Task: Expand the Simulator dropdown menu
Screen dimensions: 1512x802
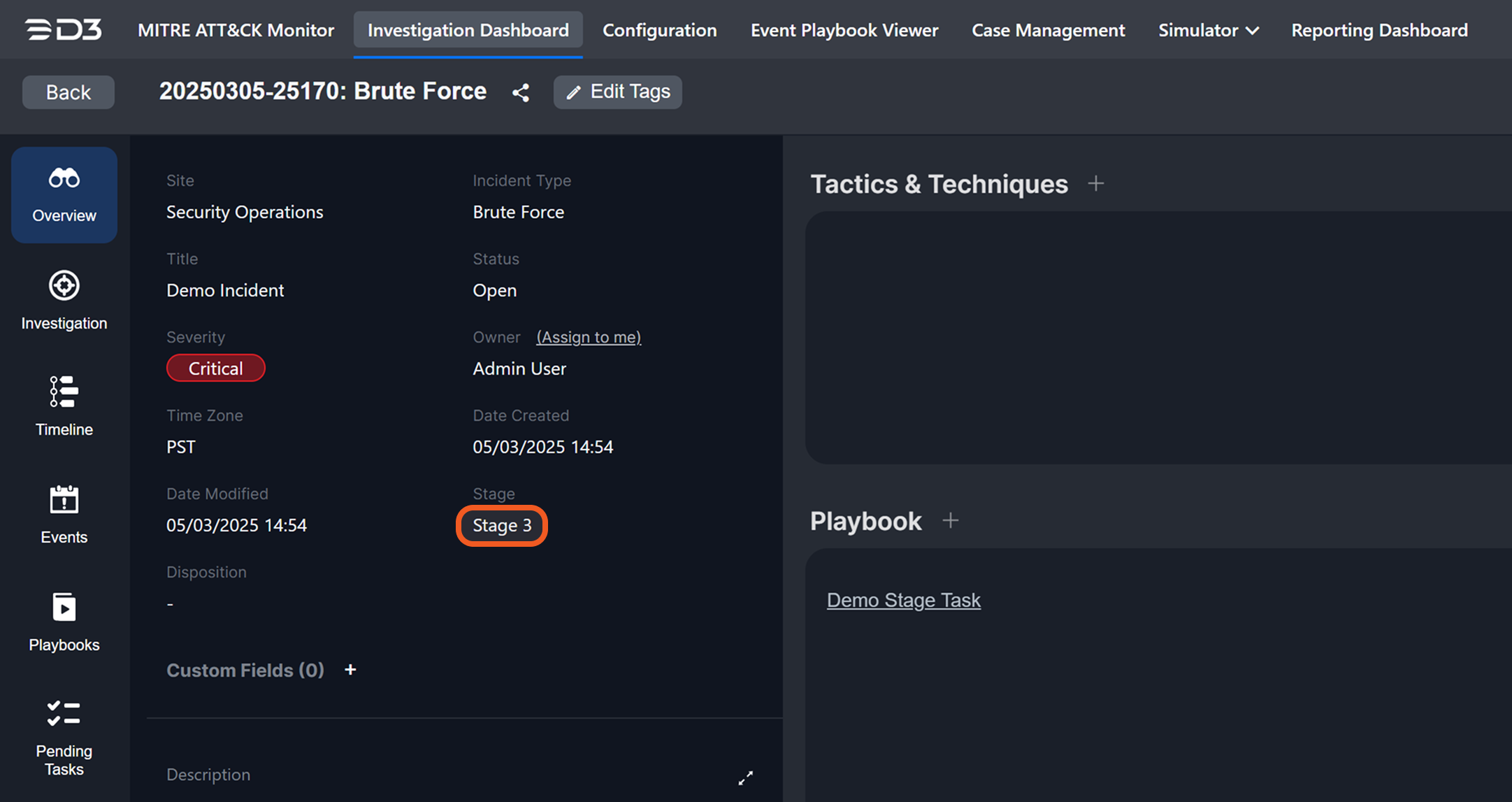Action: 1209,30
